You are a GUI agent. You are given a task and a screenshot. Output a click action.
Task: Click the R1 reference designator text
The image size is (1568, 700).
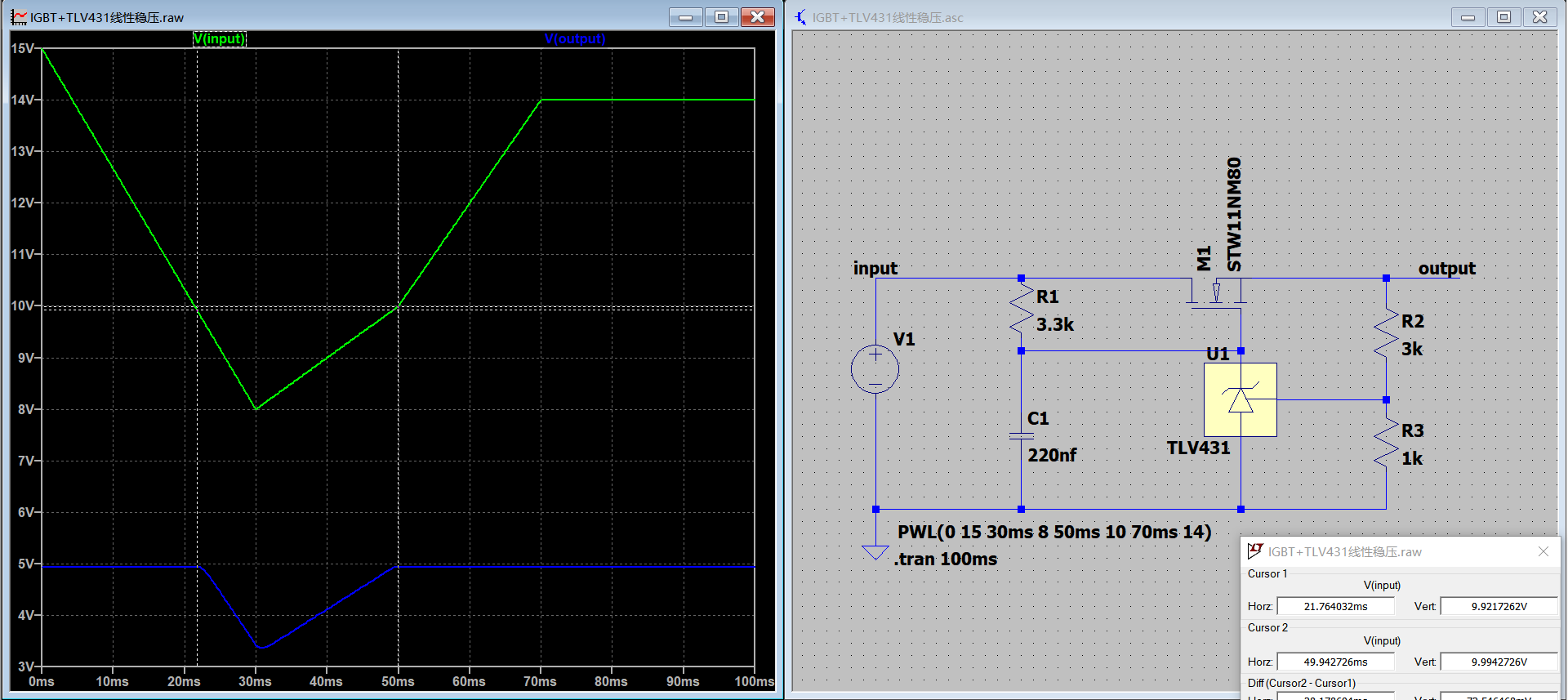coord(1047,296)
